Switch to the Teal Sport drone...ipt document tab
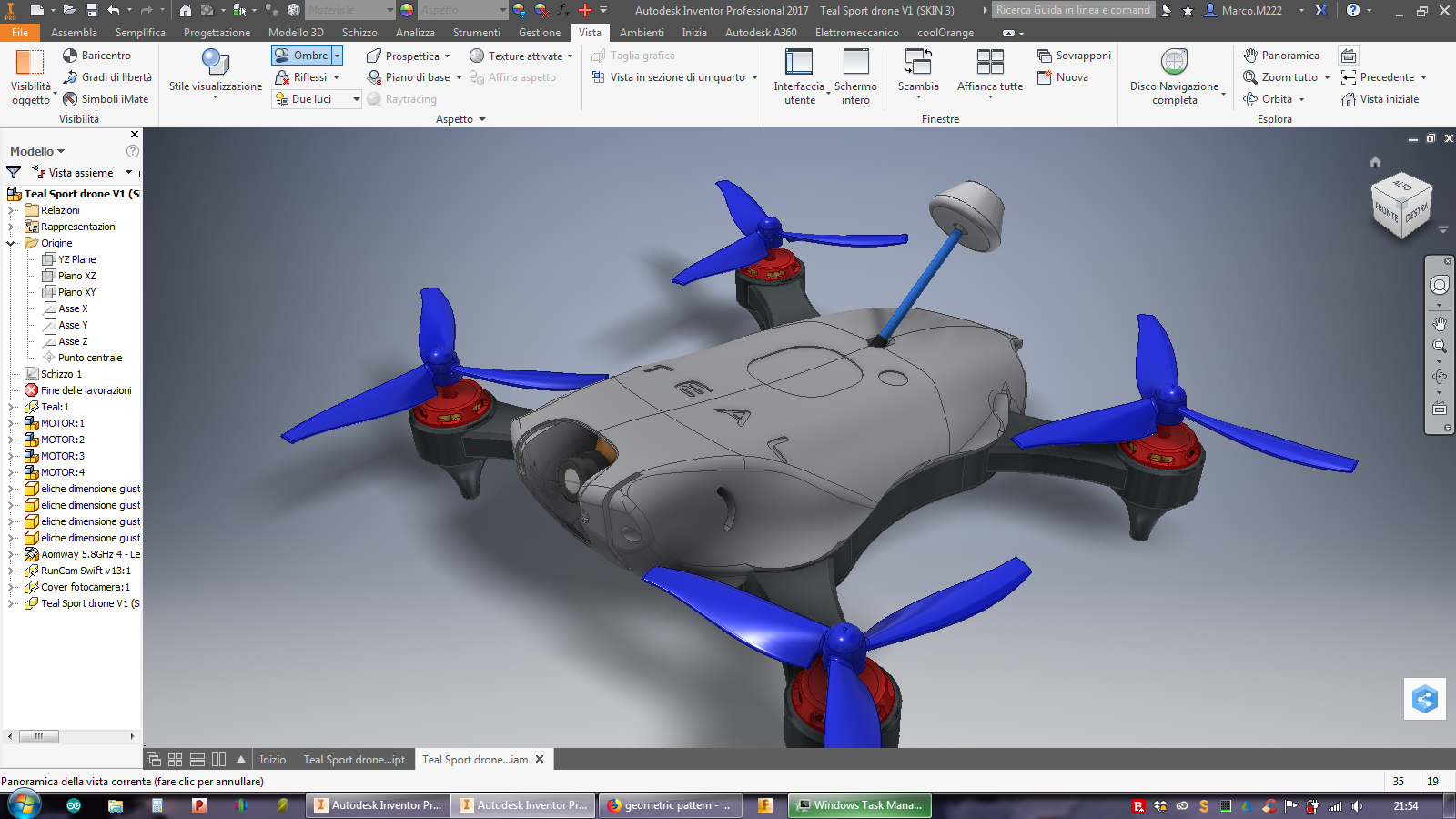Viewport: 1456px width, 819px height. tap(354, 760)
